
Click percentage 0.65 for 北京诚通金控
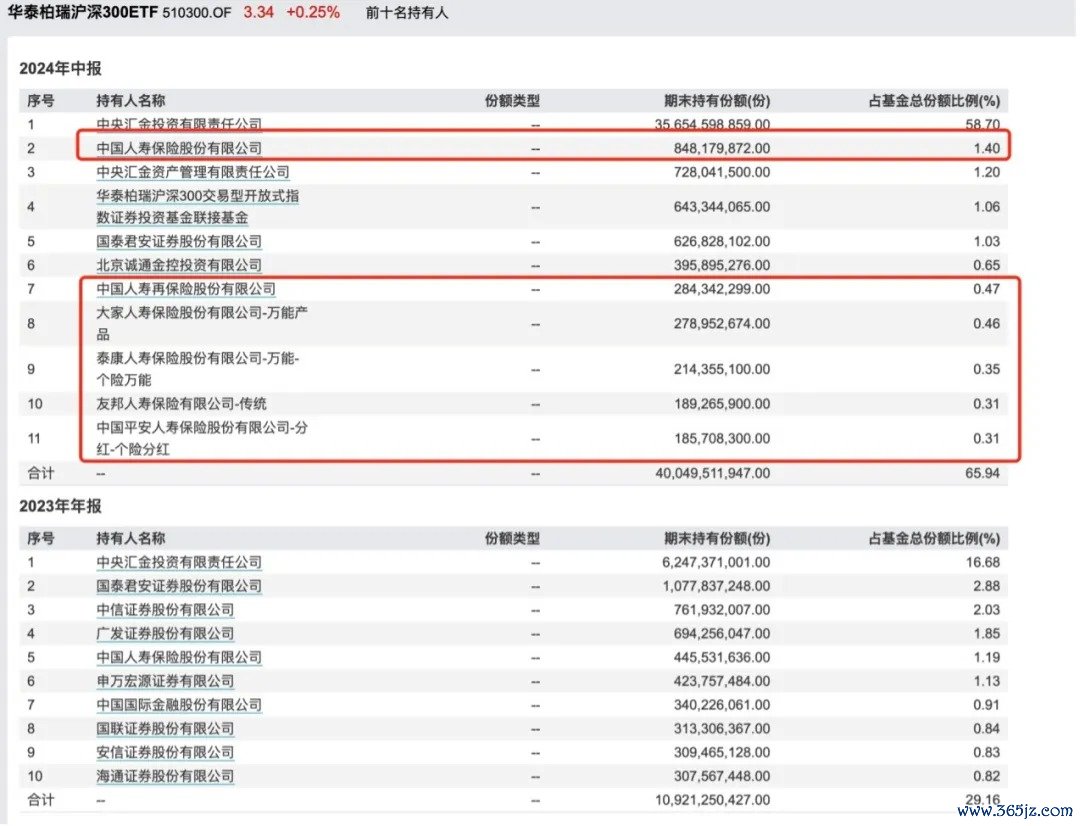pos(987,265)
